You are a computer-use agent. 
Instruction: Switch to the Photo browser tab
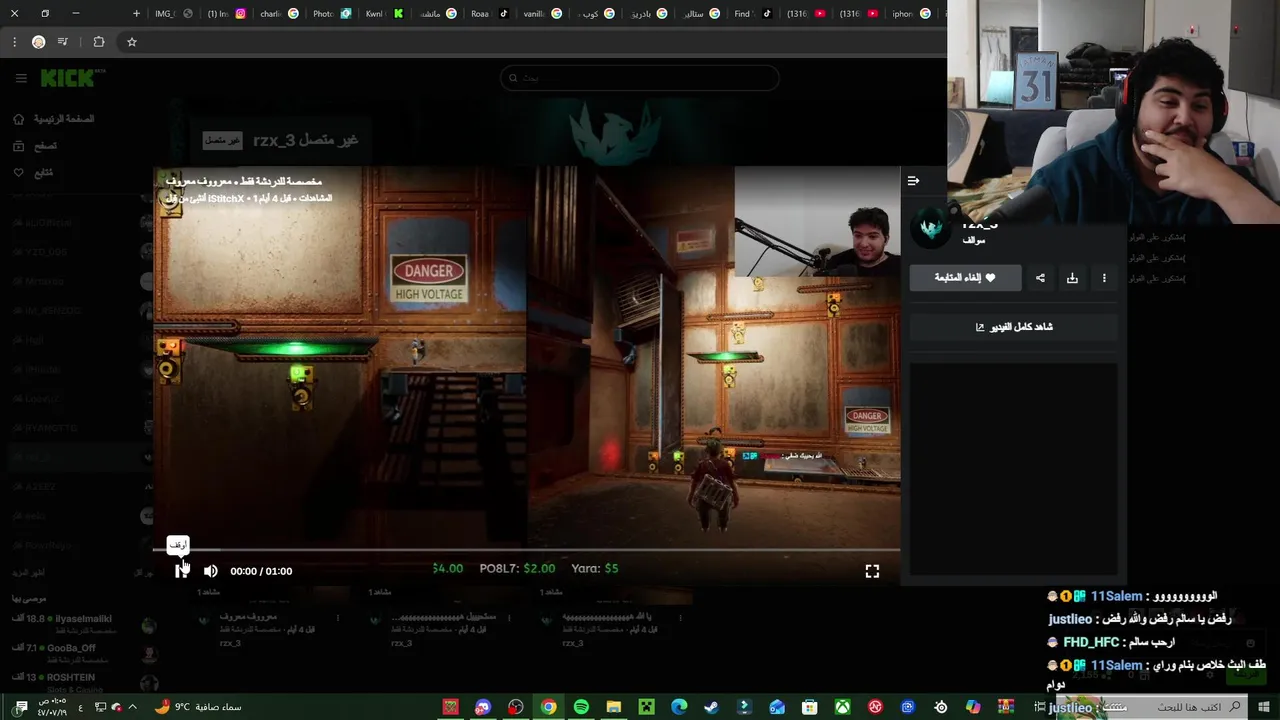(332, 14)
